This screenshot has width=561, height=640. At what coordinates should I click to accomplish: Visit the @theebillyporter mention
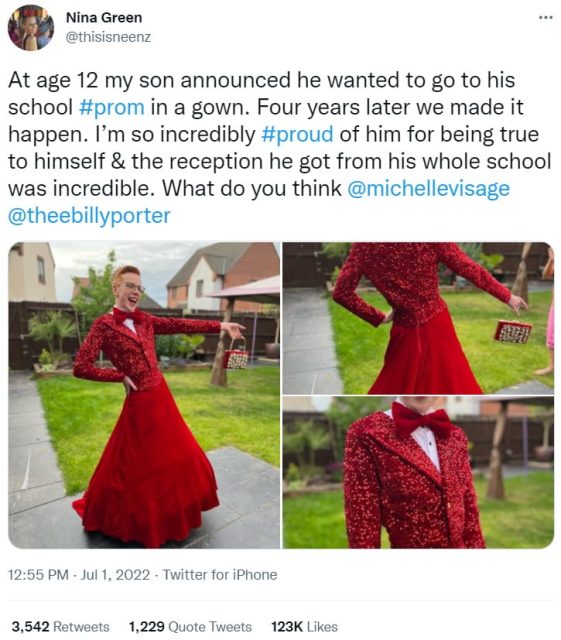(x=89, y=216)
